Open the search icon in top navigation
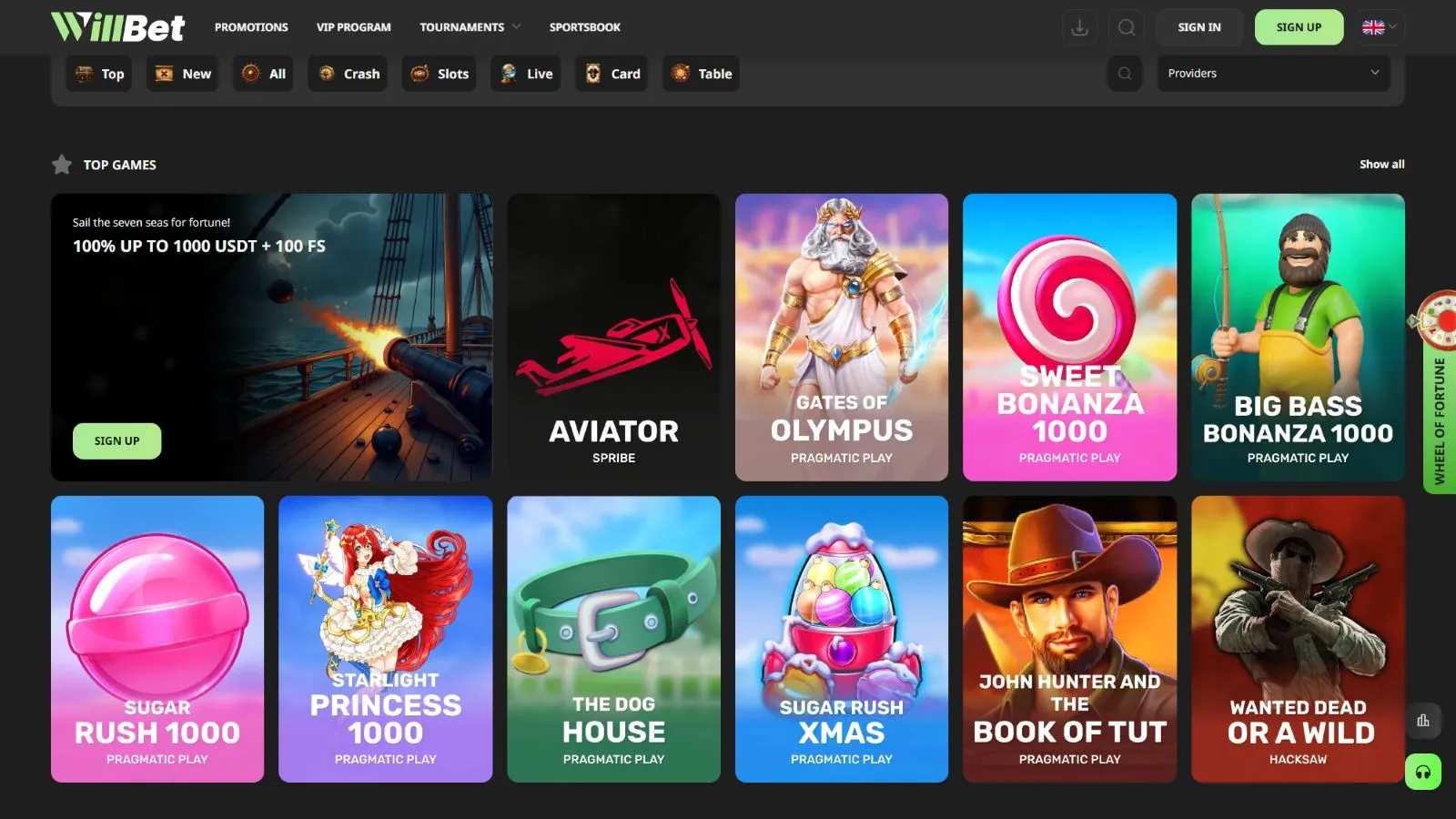The image size is (1456, 819). [1127, 27]
